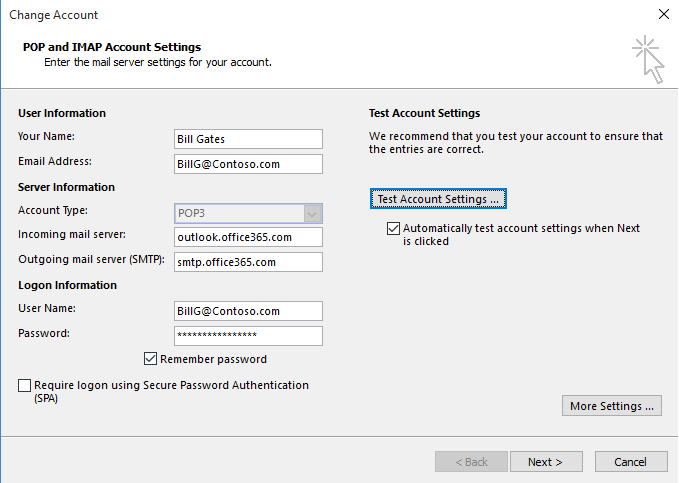Image resolution: width=679 pixels, height=483 pixels.
Task: Open More Settings dialog
Action: 612,406
